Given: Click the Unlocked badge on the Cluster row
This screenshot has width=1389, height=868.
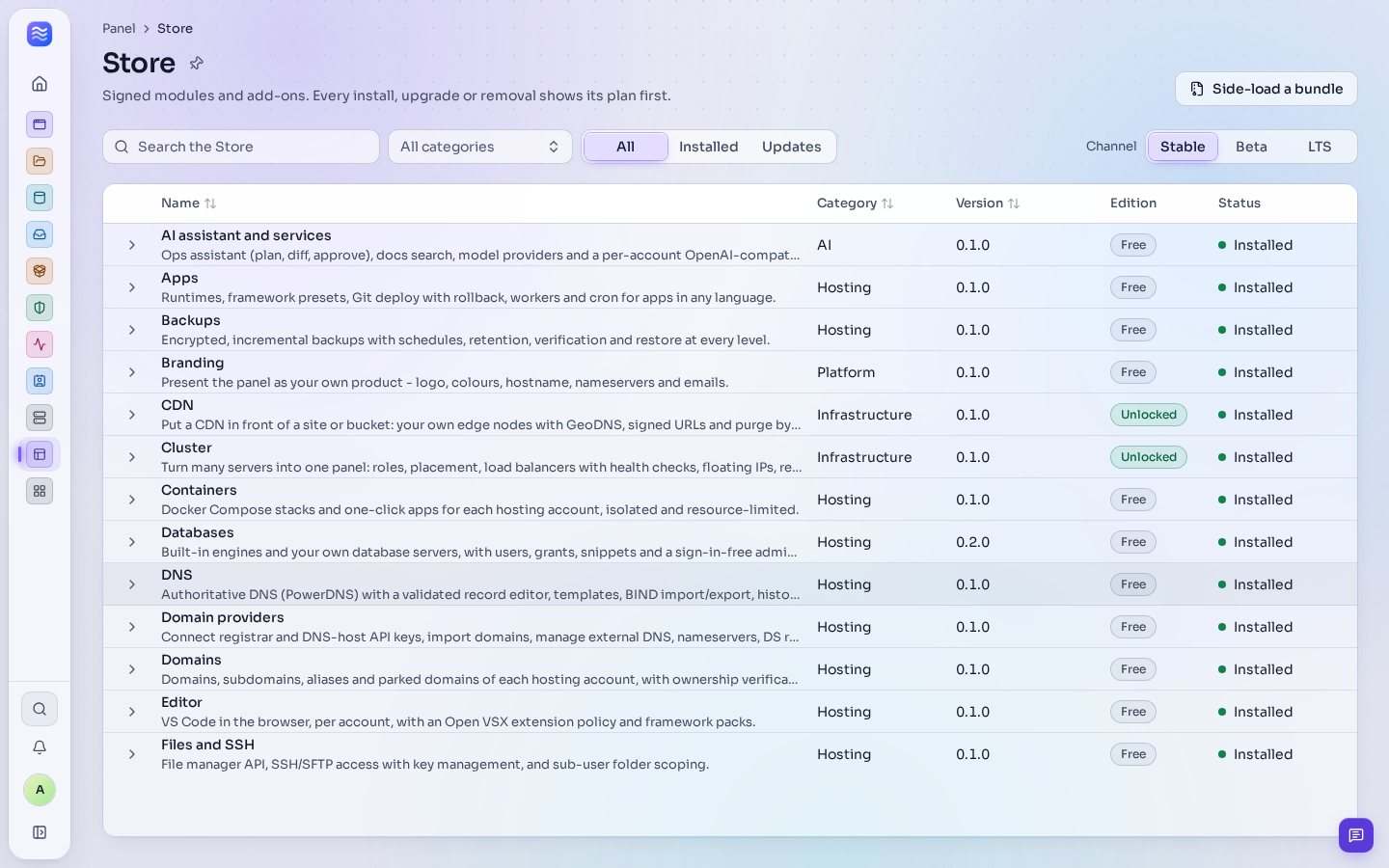Looking at the screenshot, I should tap(1148, 457).
